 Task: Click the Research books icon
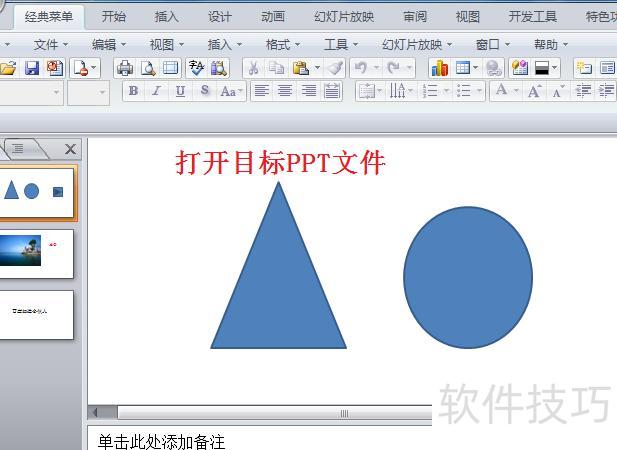(x=219, y=68)
